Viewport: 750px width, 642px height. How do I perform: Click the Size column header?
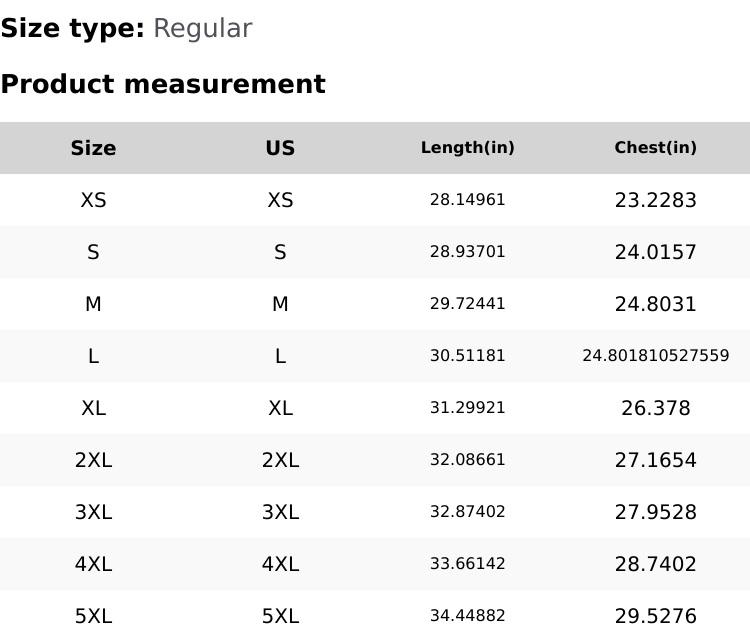pyautogui.click(x=93, y=148)
